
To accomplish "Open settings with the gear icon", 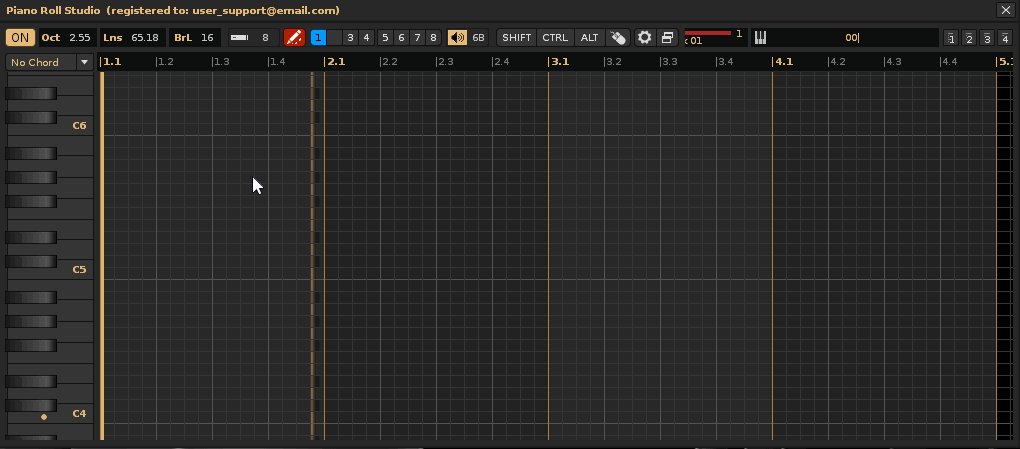I will (645, 38).
